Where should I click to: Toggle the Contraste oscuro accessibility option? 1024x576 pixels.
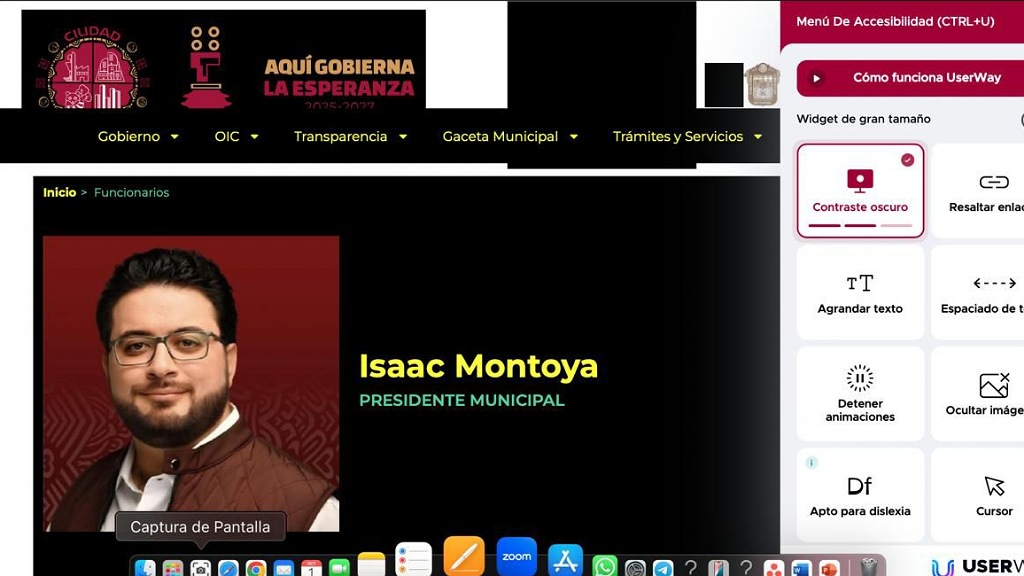coord(860,190)
